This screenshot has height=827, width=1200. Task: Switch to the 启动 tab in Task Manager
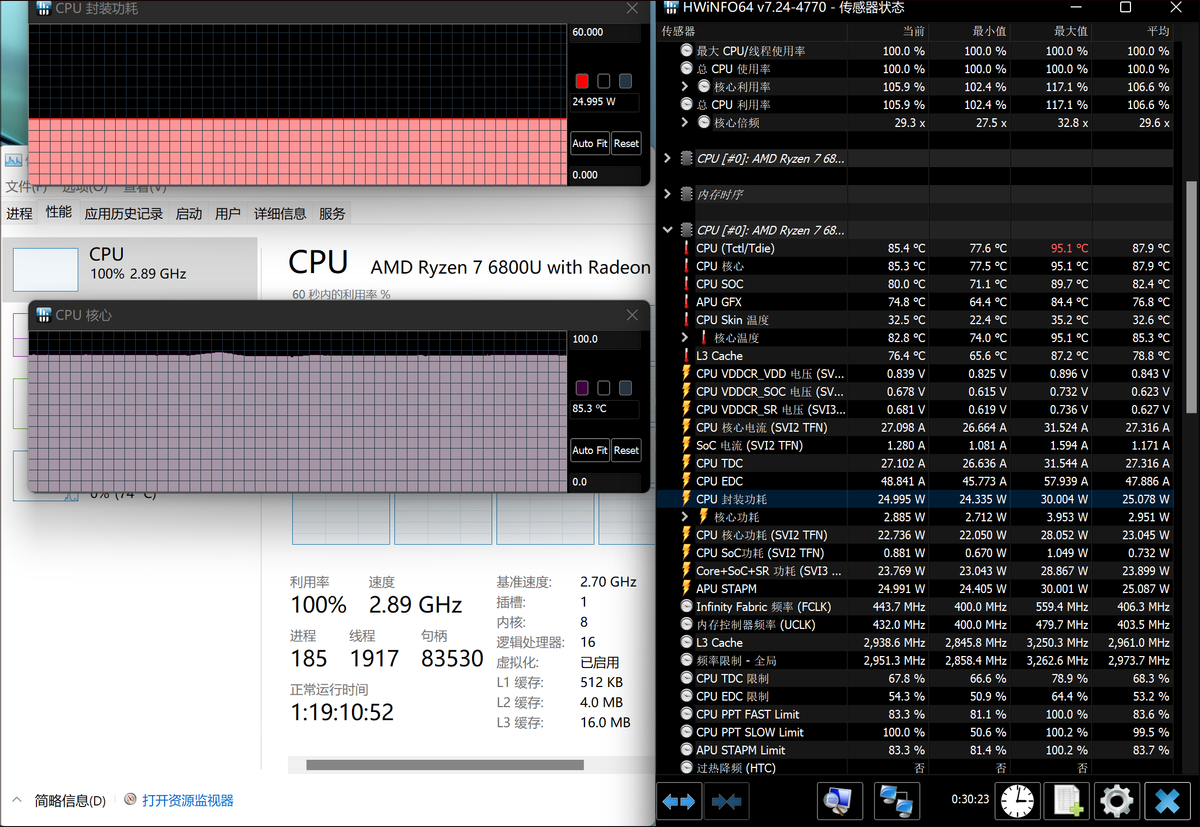pos(189,214)
